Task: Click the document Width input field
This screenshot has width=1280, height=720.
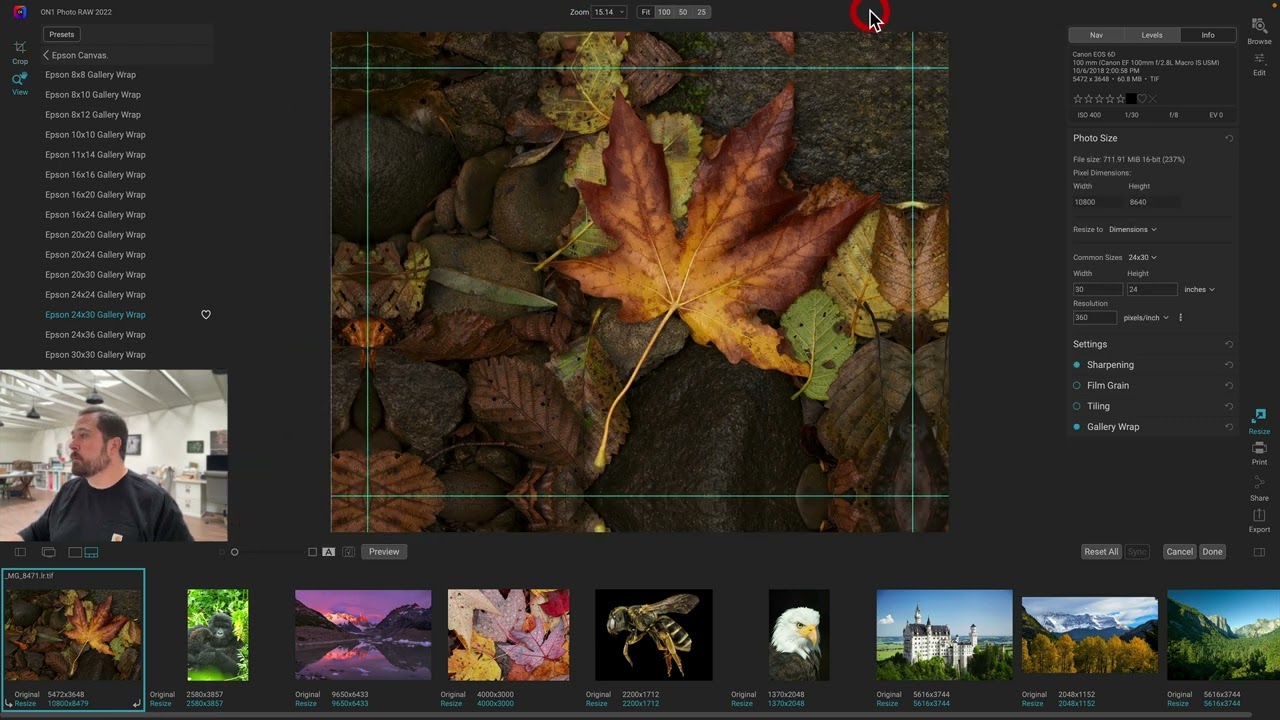Action: click(1097, 290)
